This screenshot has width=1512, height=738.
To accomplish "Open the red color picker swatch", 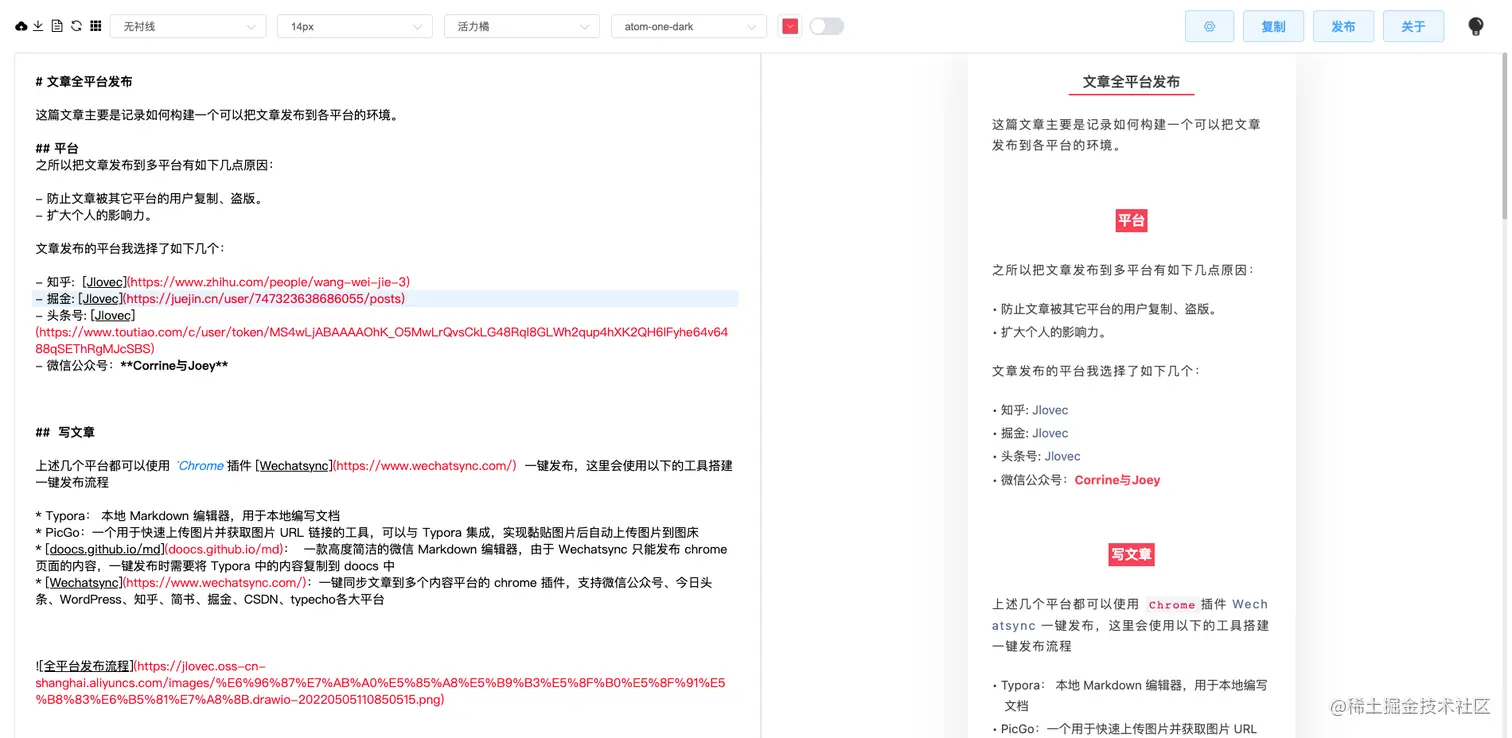I will coord(790,27).
